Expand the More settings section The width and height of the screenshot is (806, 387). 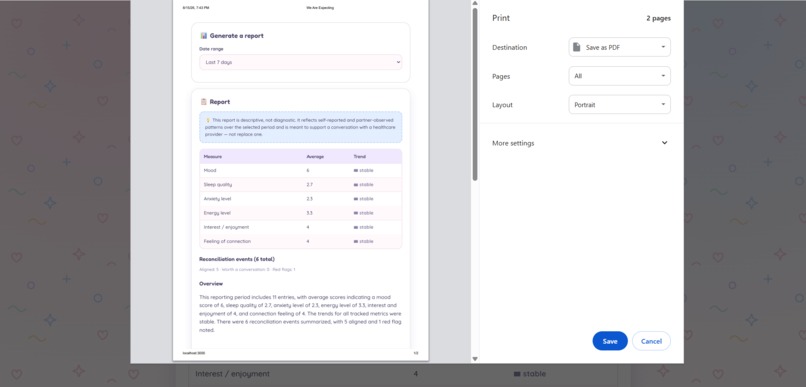point(581,143)
